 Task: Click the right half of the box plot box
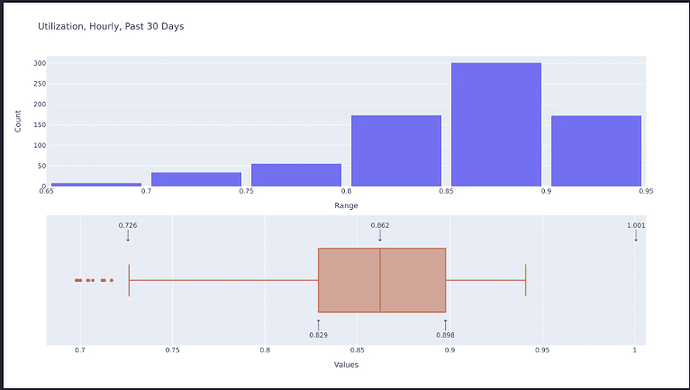point(413,280)
